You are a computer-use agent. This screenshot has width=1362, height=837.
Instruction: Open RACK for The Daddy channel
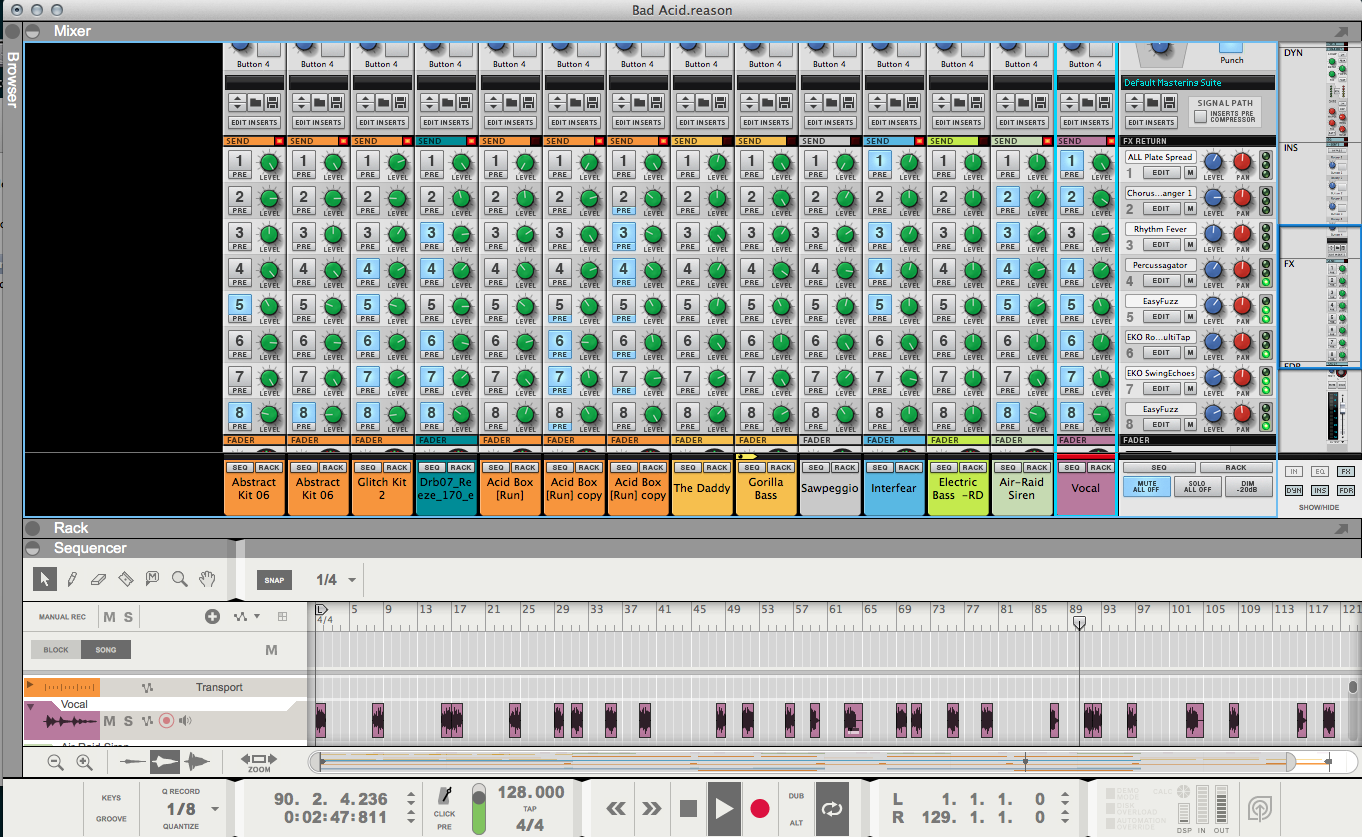point(717,467)
